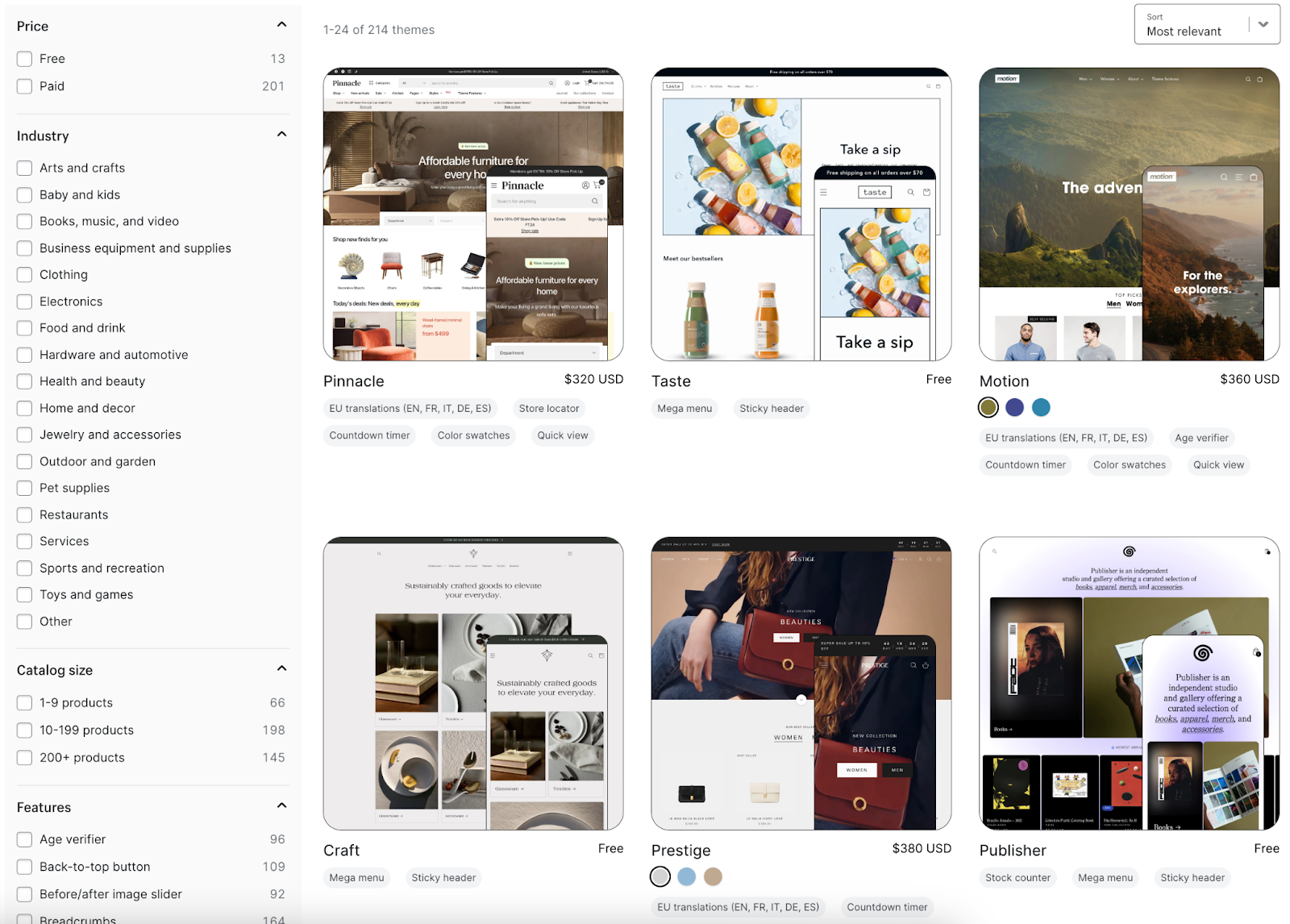Screen dimensions: 1290x924
Task: Enable Hardware and automotive filter
Action: point(24,355)
